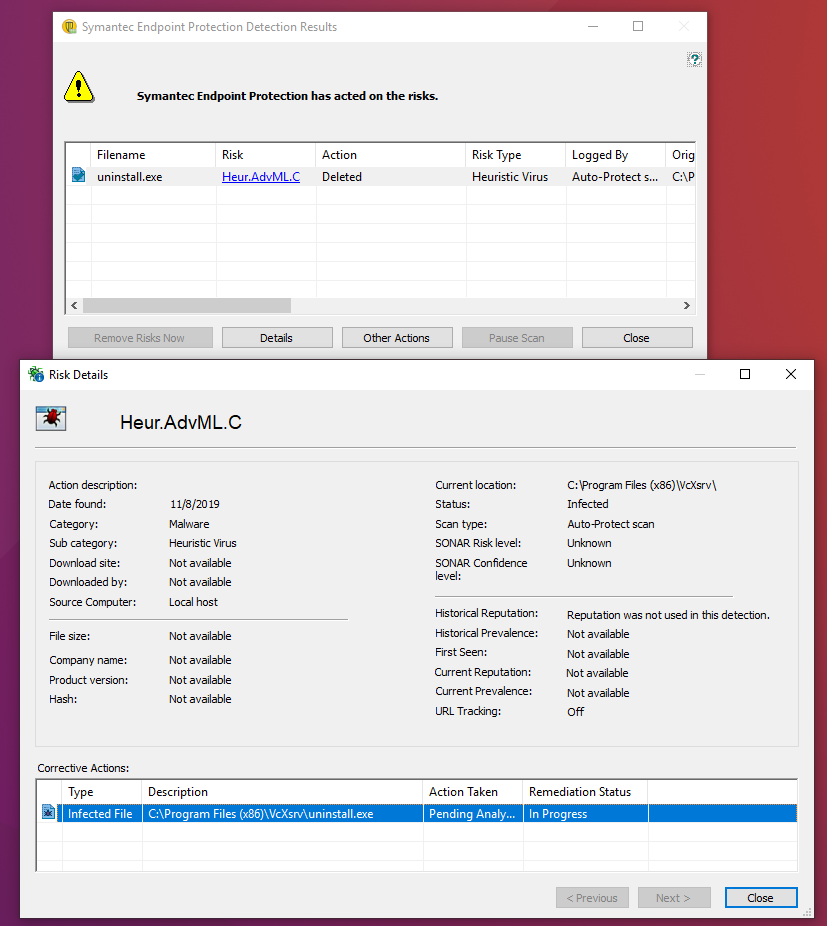Click the Filename column header
Image resolution: width=827 pixels, height=926 pixels.
coord(153,155)
